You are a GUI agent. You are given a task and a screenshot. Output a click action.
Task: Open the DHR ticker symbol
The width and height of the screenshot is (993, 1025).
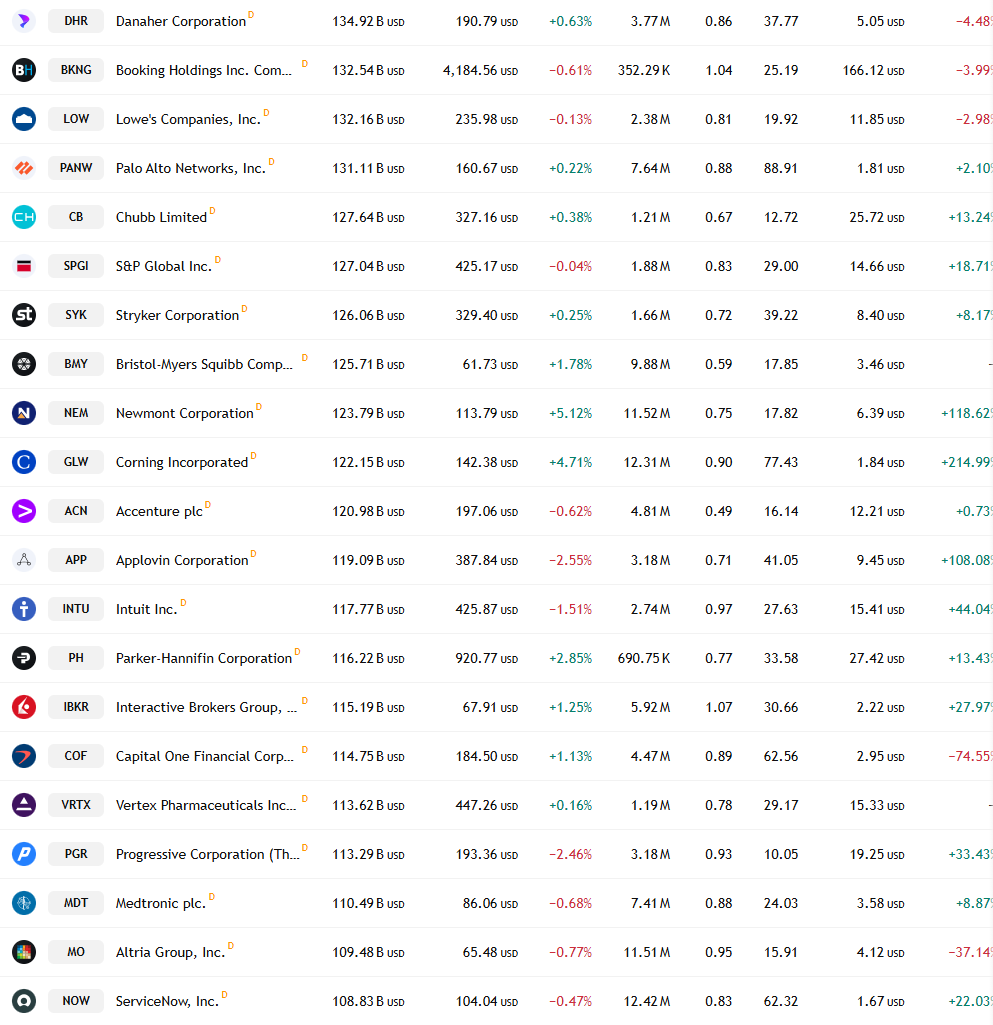coord(76,21)
